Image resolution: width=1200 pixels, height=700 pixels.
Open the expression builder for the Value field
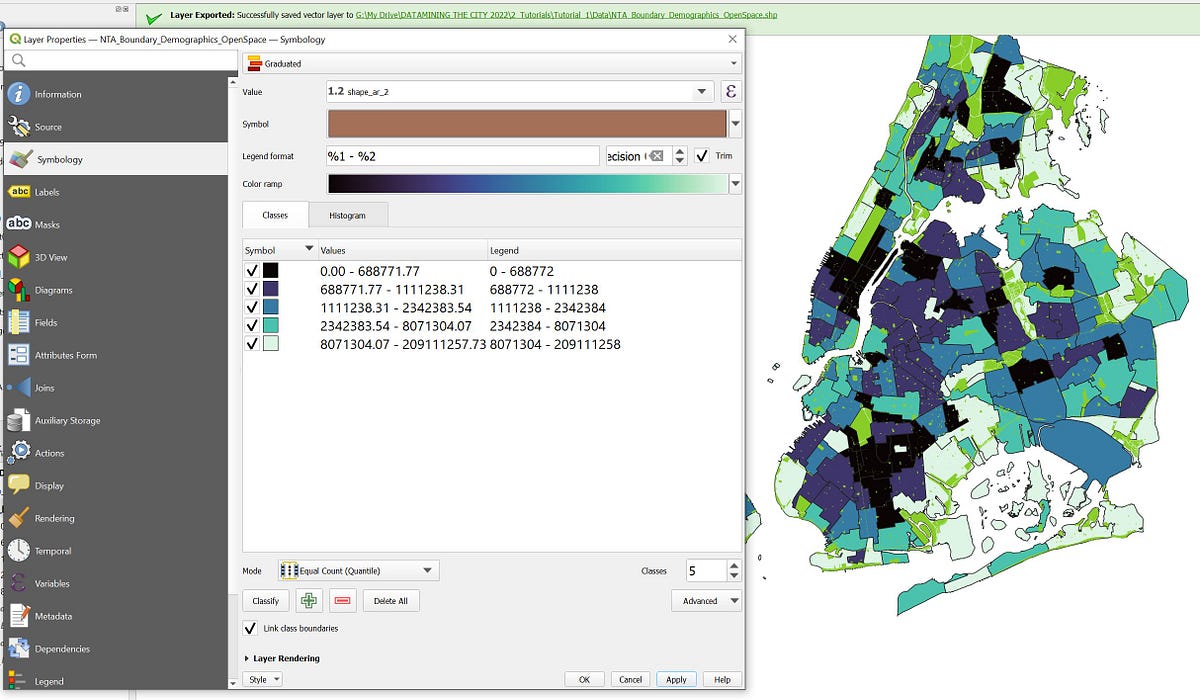click(730, 91)
